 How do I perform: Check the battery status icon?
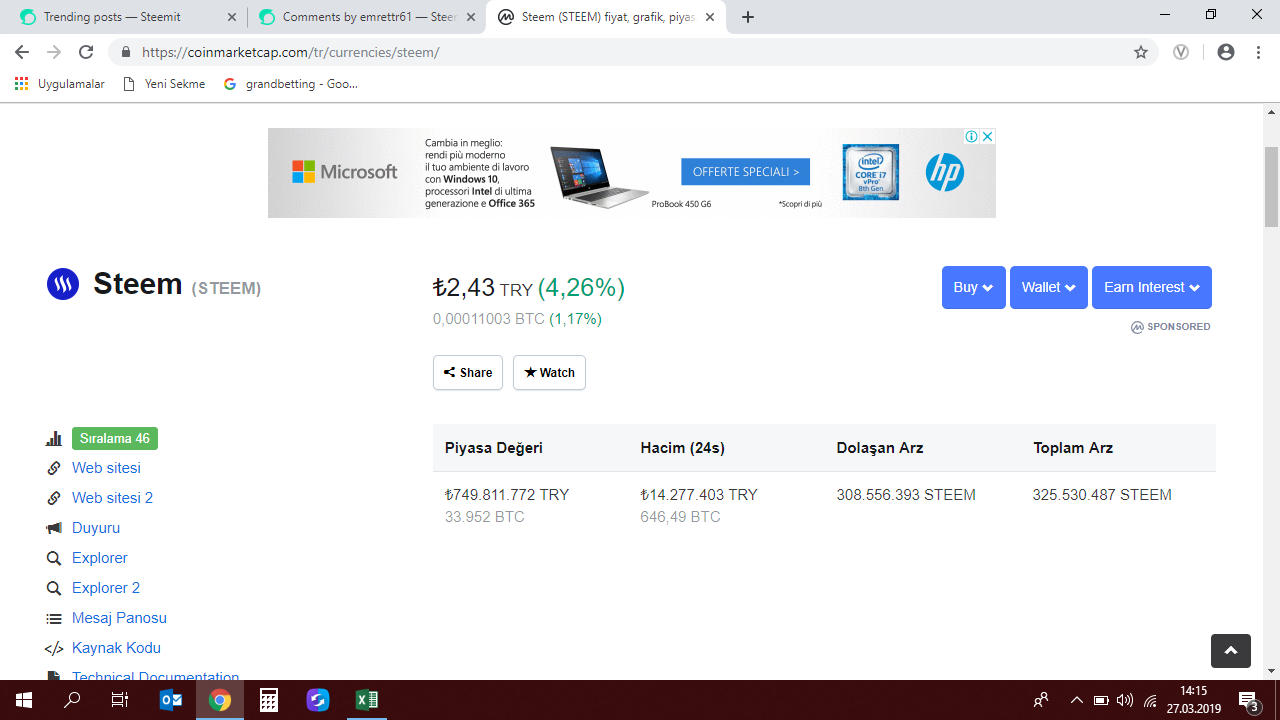[x=1101, y=700]
